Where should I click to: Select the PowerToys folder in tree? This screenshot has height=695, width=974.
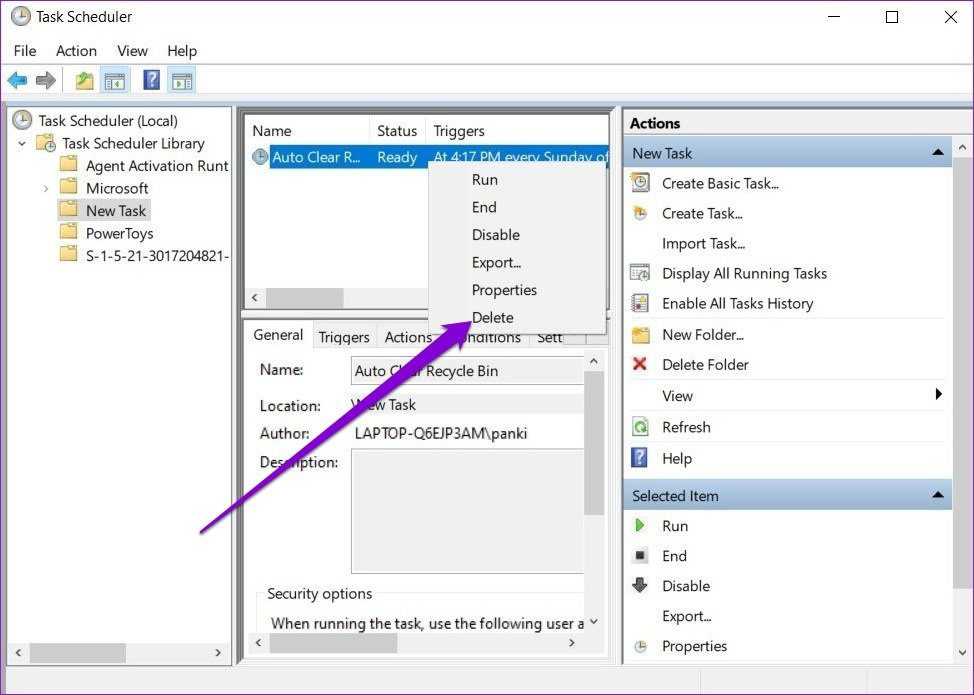pos(119,233)
